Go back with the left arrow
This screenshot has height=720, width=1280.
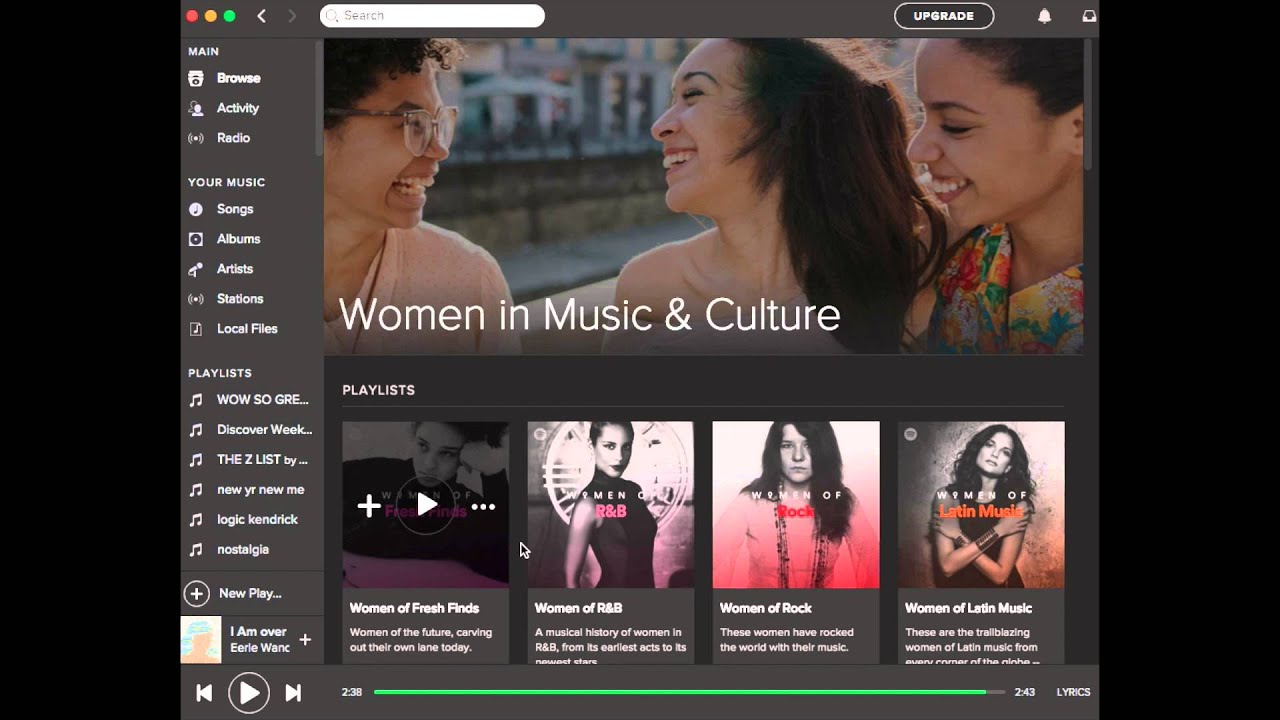262,16
